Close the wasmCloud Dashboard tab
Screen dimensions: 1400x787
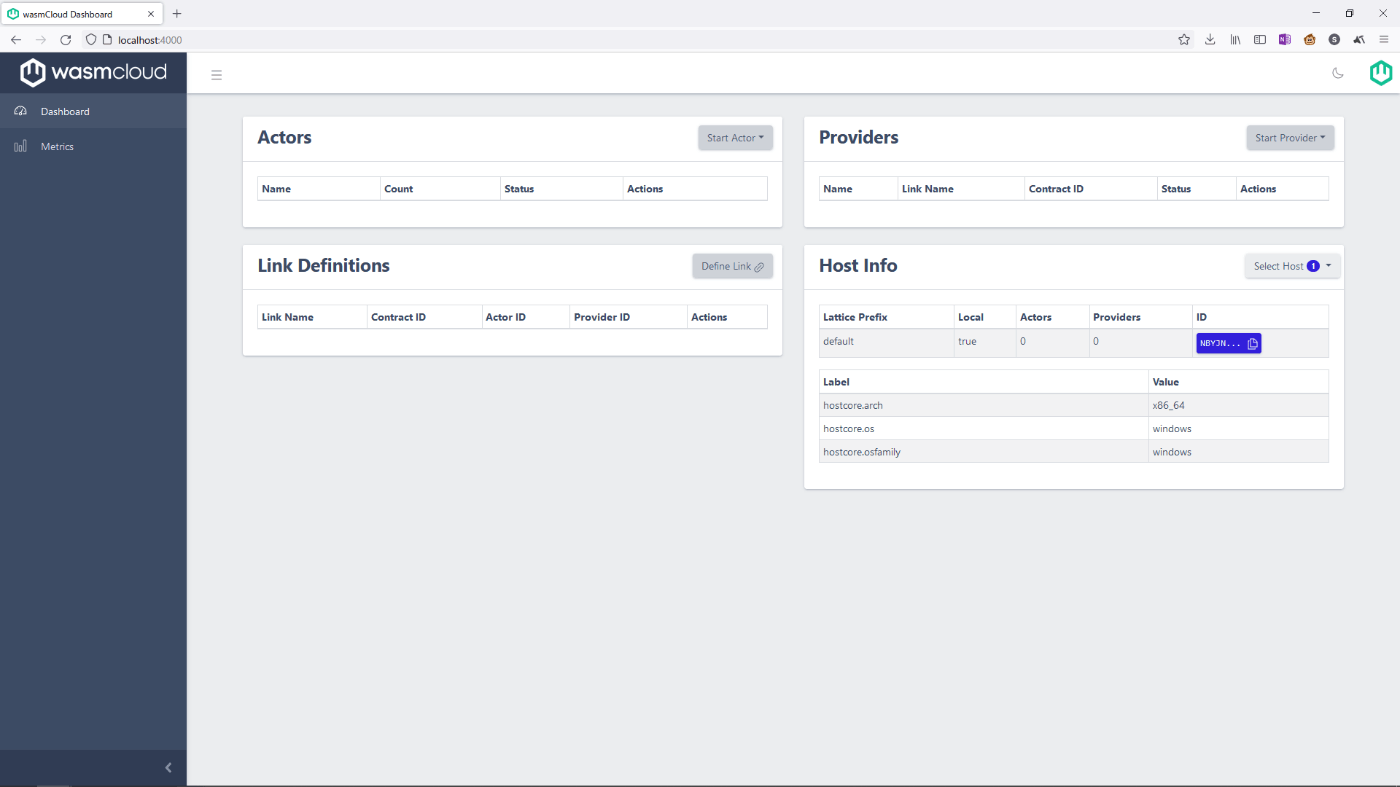click(x=151, y=14)
